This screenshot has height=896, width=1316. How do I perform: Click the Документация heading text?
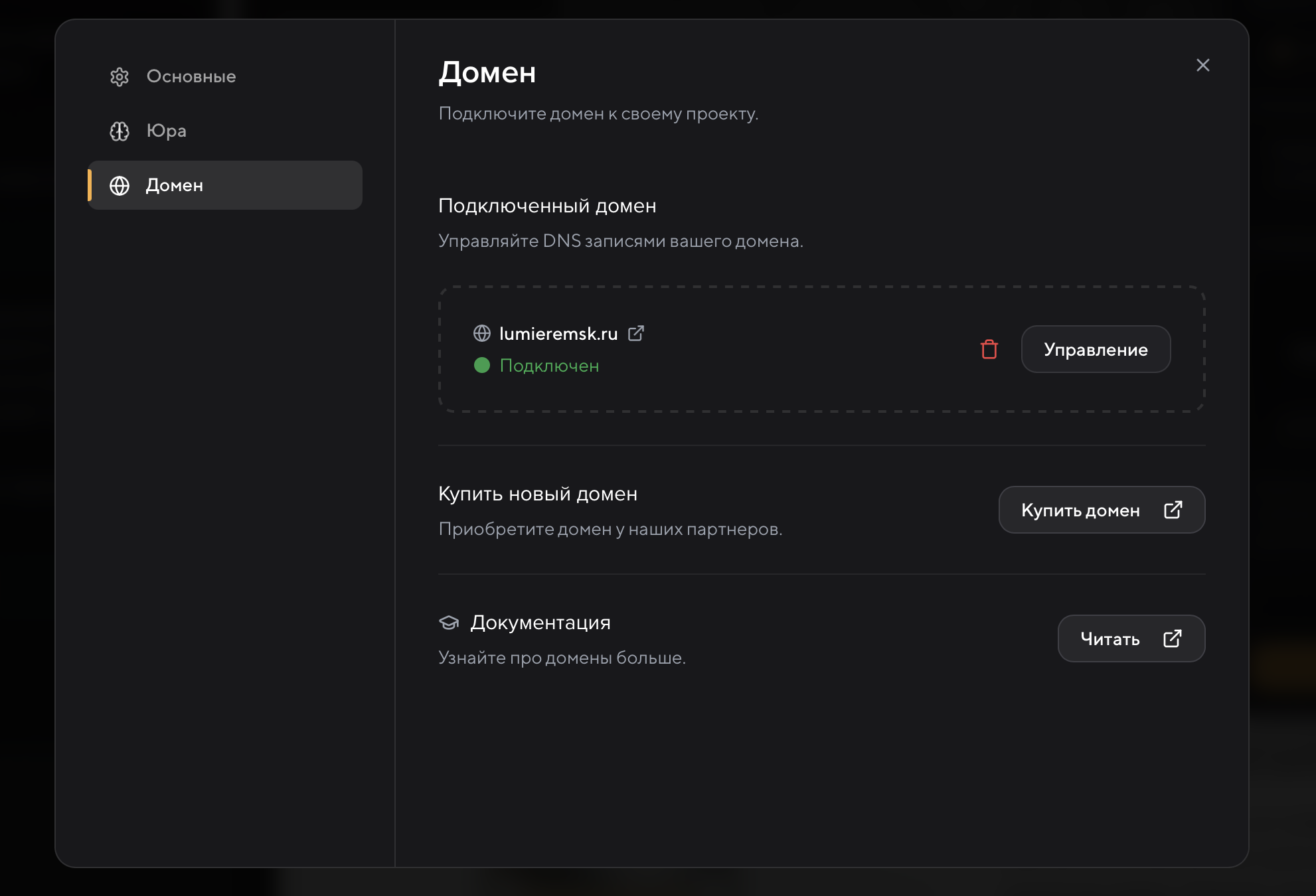coord(540,623)
